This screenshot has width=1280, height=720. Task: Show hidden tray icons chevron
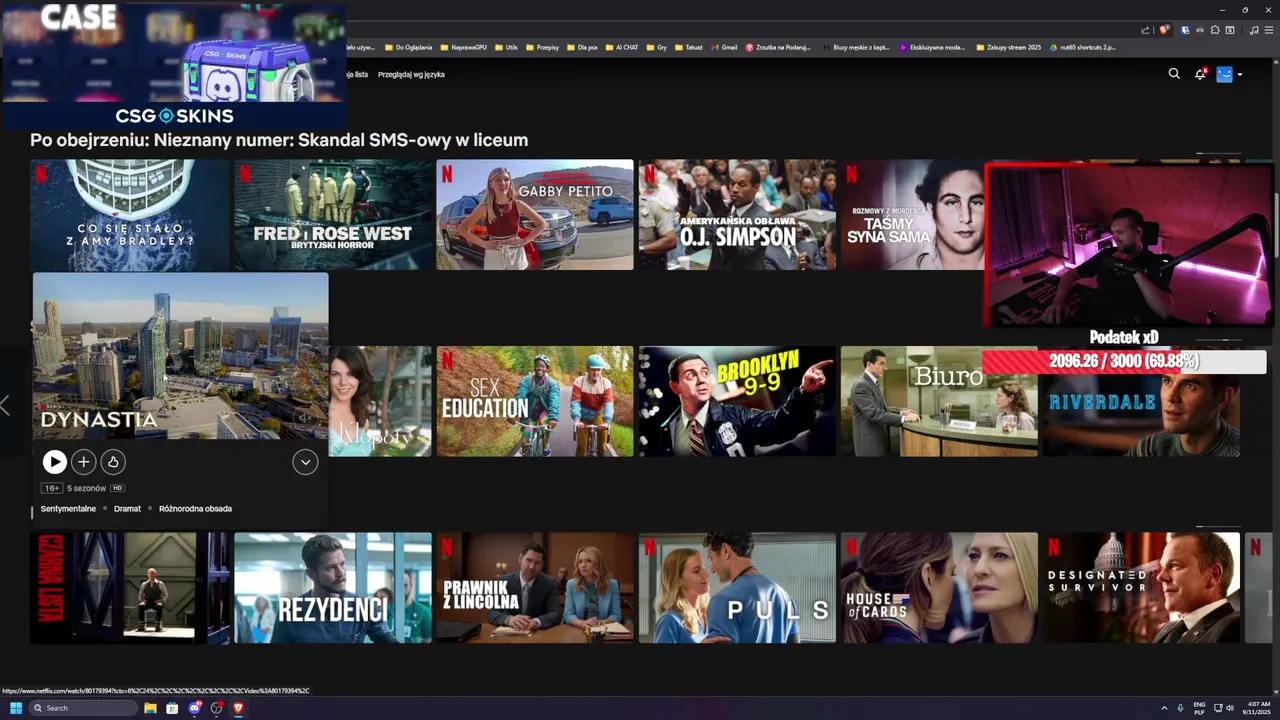pos(1164,708)
